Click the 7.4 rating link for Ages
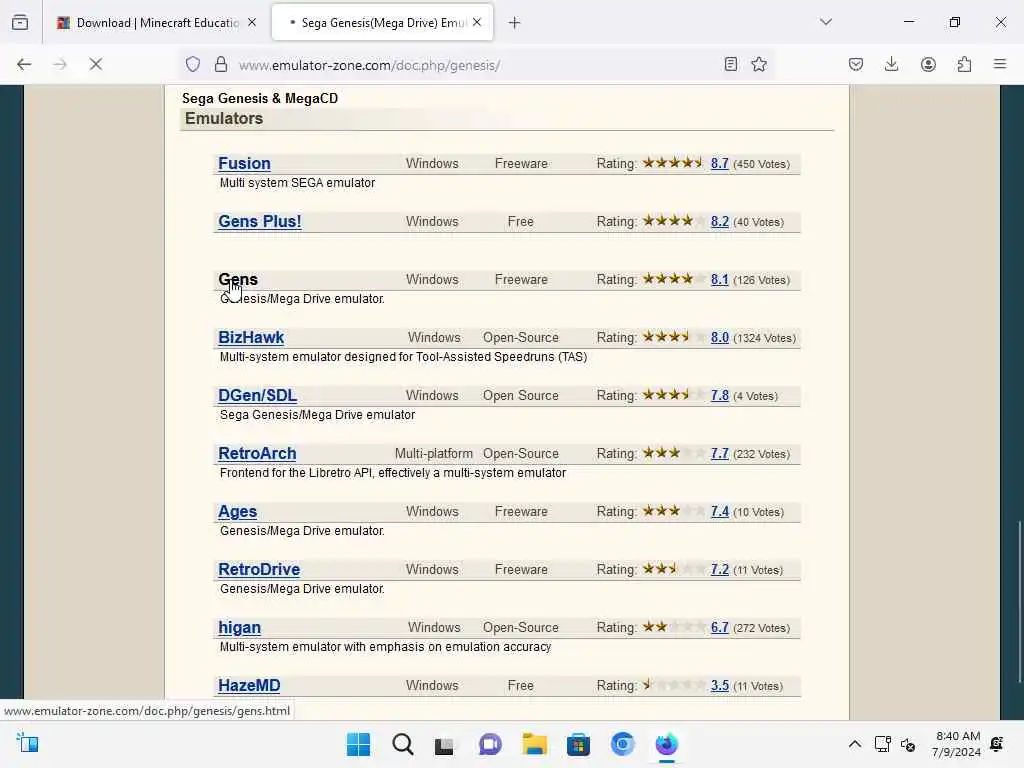 coord(720,512)
